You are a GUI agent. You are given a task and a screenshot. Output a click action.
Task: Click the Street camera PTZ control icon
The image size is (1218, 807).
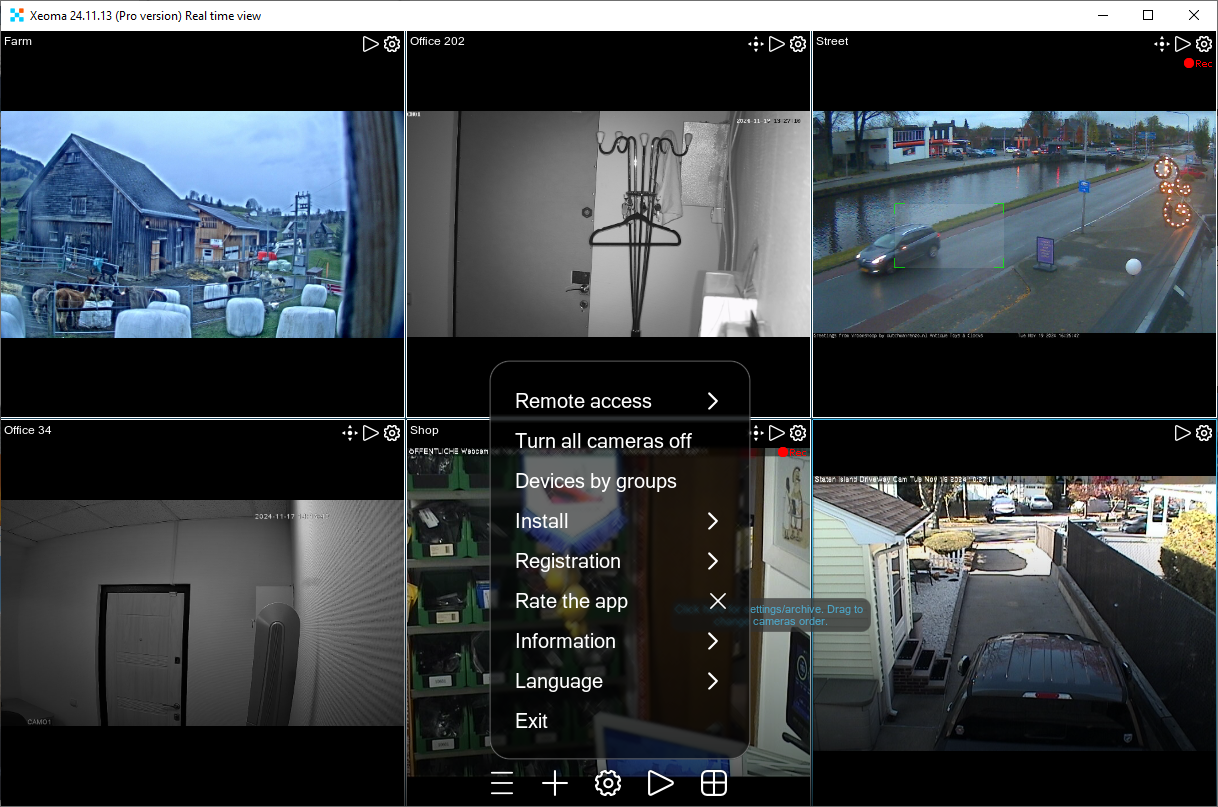coord(1162,44)
